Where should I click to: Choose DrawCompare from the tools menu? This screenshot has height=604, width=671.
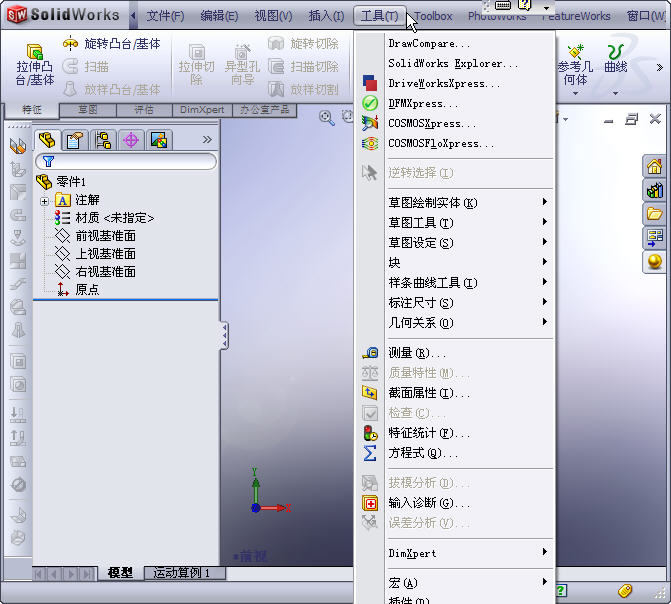[430, 44]
